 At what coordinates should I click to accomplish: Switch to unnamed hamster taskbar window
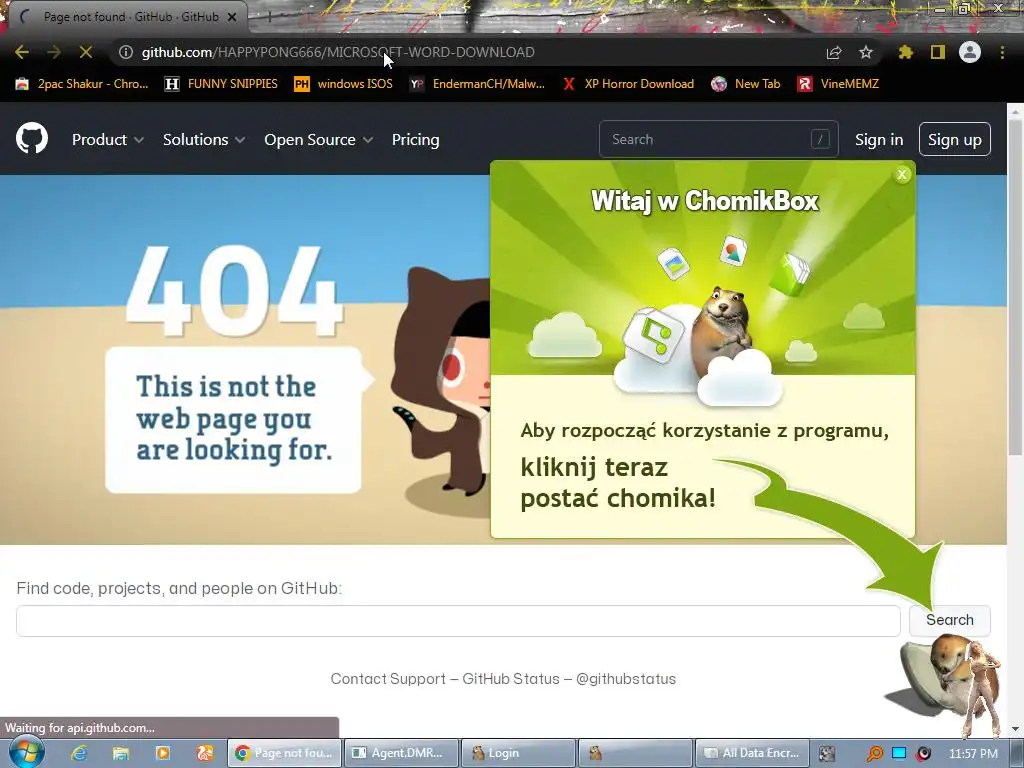(635, 753)
